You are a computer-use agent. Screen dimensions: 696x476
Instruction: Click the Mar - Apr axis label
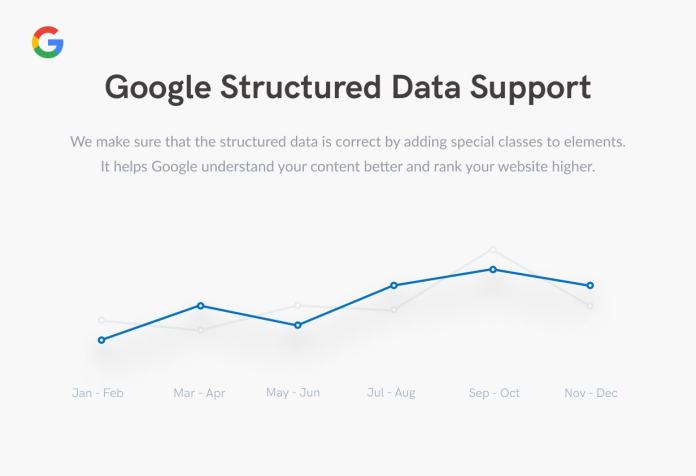(x=199, y=393)
